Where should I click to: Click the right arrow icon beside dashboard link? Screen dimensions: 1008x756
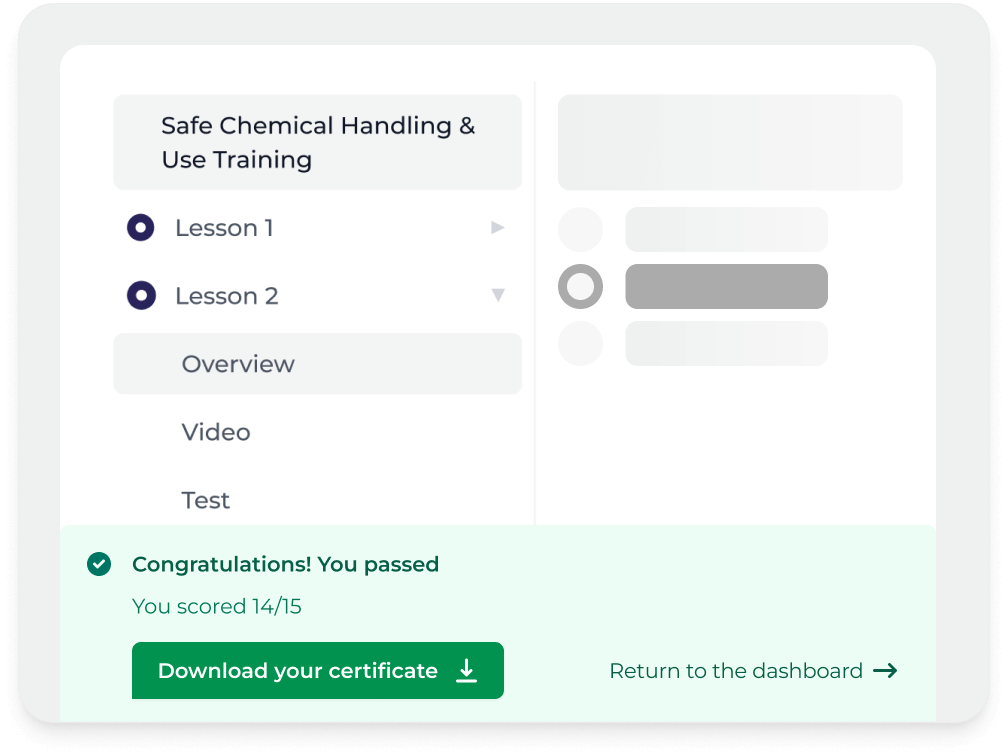pyautogui.click(x=885, y=671)
